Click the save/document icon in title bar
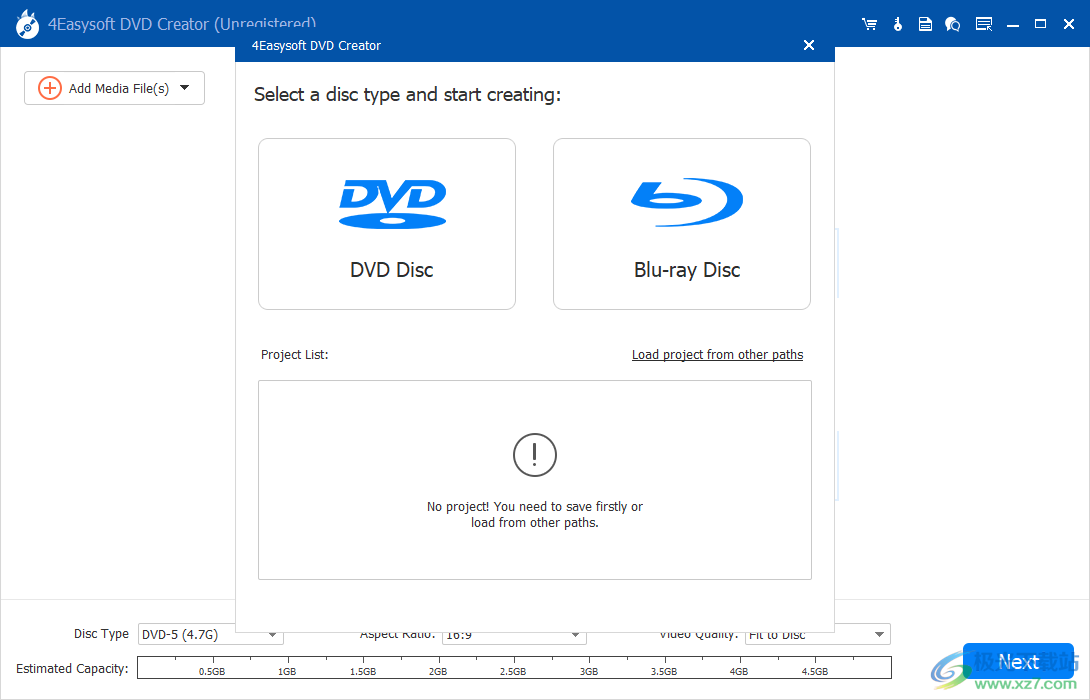Screen dimensions: 1090x700 point(925,23)
